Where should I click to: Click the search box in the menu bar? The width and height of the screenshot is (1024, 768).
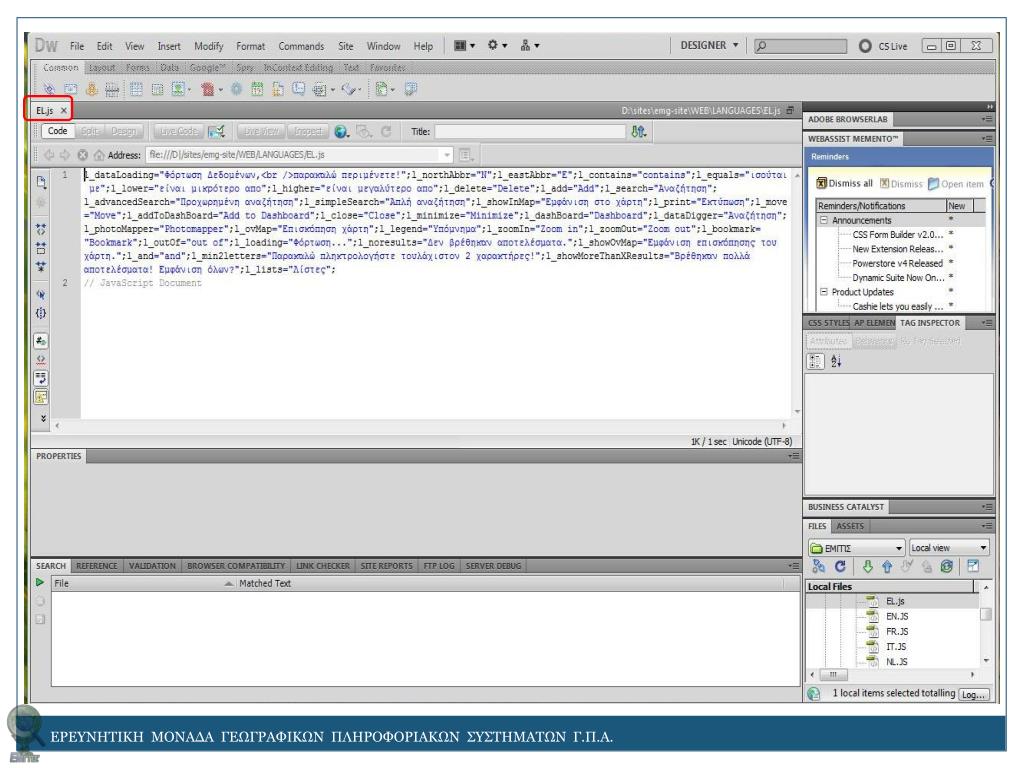(x=800, y=46)
